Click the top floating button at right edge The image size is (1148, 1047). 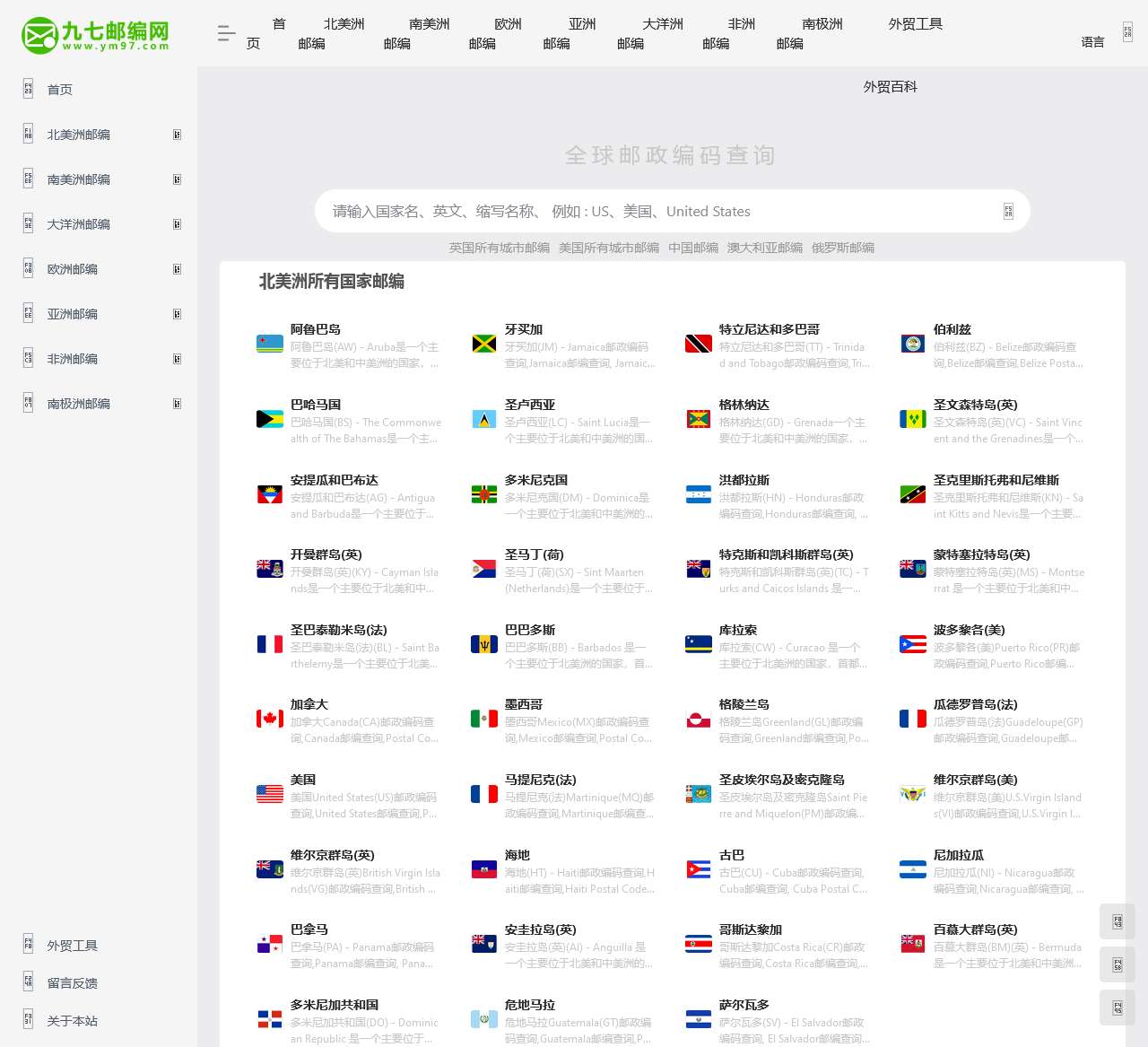click(x=1118, y=922)
